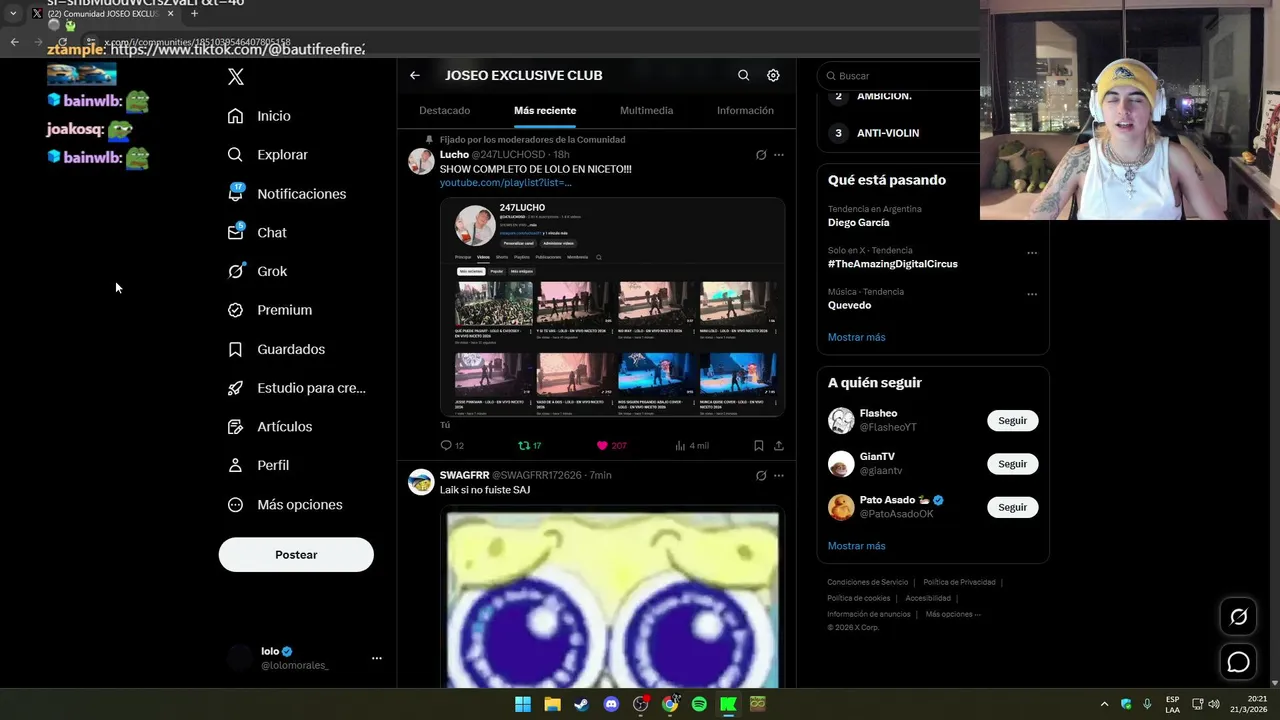Switch to the Multimedia tab
The width and height of the screenshot is (1280, 720).
point(646,110)
